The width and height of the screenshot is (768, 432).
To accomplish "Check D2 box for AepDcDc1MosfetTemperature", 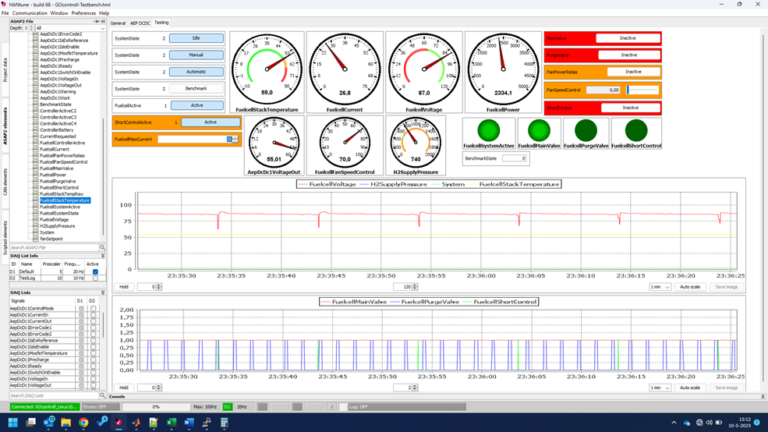I will [x=93, y=353].
